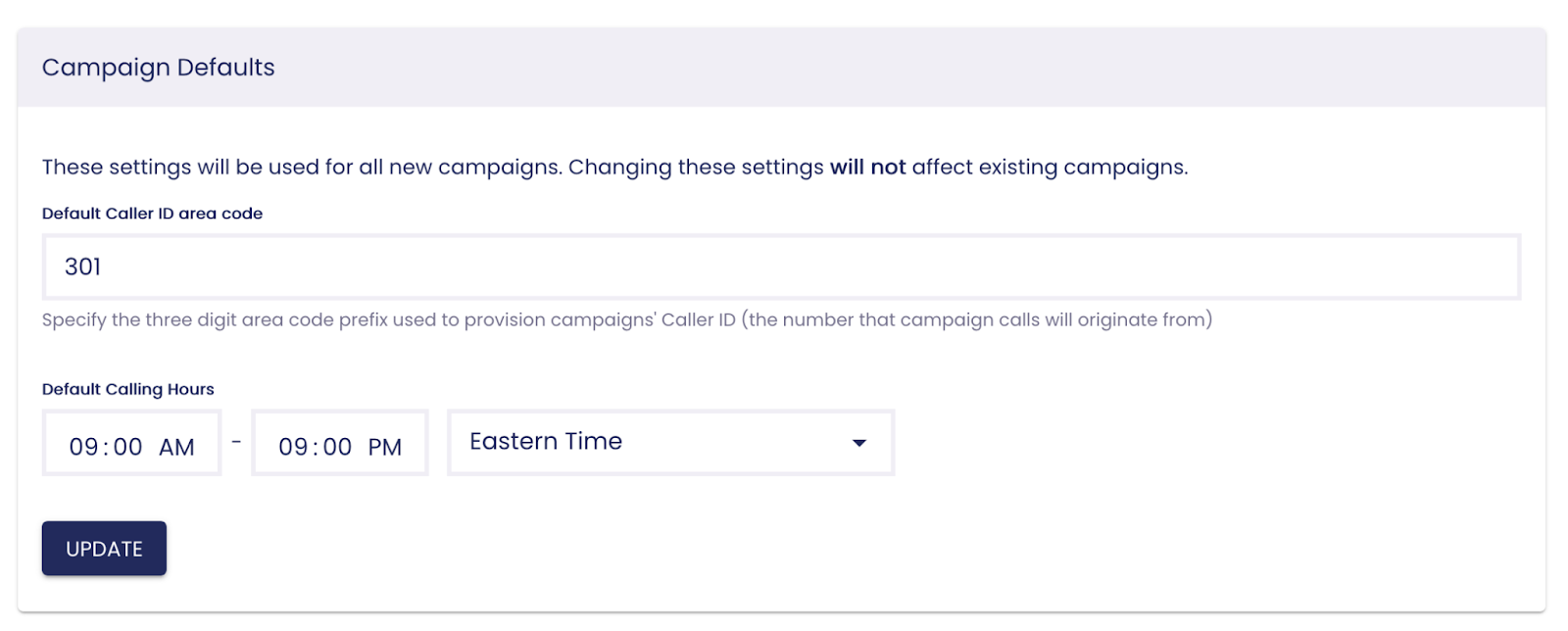Click the dash between calling hour fields
Image resolution: width=1568 pixels, height=631 pixels.
click(236, 442)
